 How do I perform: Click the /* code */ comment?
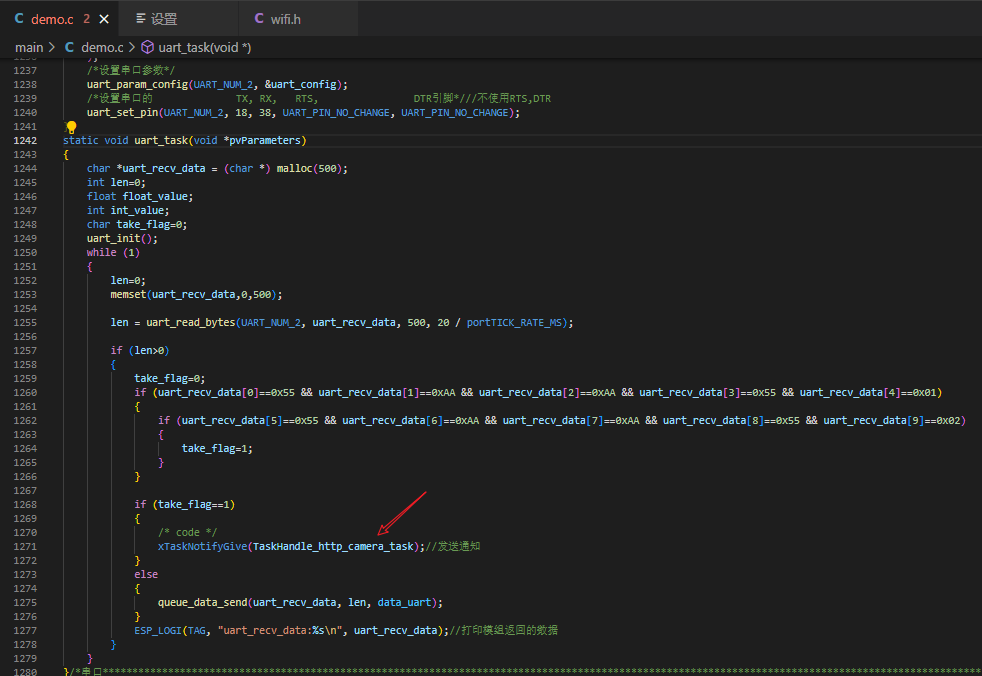click(x=187, y=533)
